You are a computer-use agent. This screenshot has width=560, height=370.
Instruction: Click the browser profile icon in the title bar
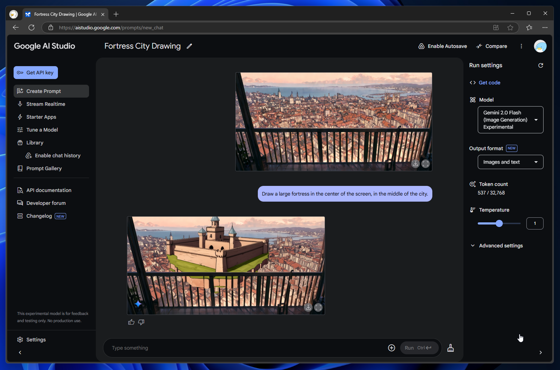tap(14, 14)
